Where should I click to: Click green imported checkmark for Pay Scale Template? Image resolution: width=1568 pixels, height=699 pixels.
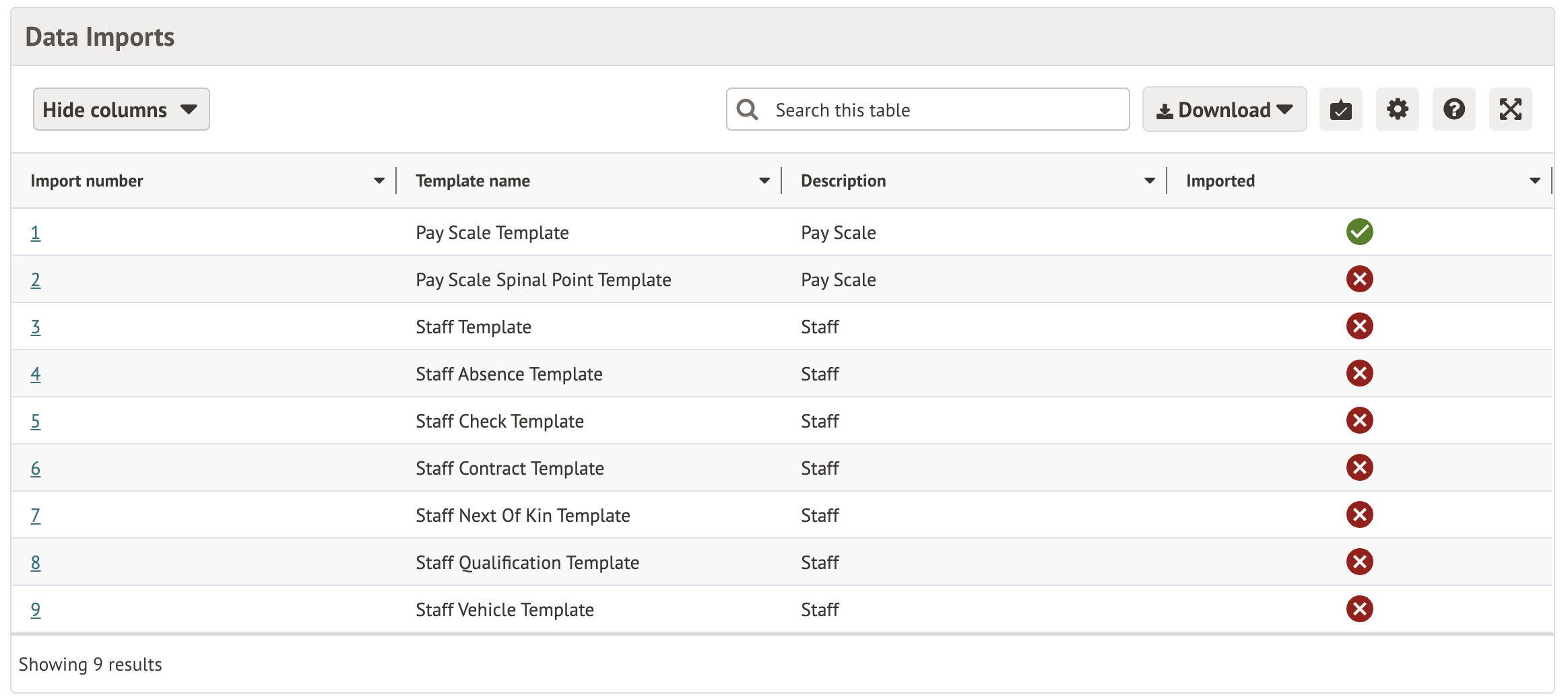(1359, 232)
